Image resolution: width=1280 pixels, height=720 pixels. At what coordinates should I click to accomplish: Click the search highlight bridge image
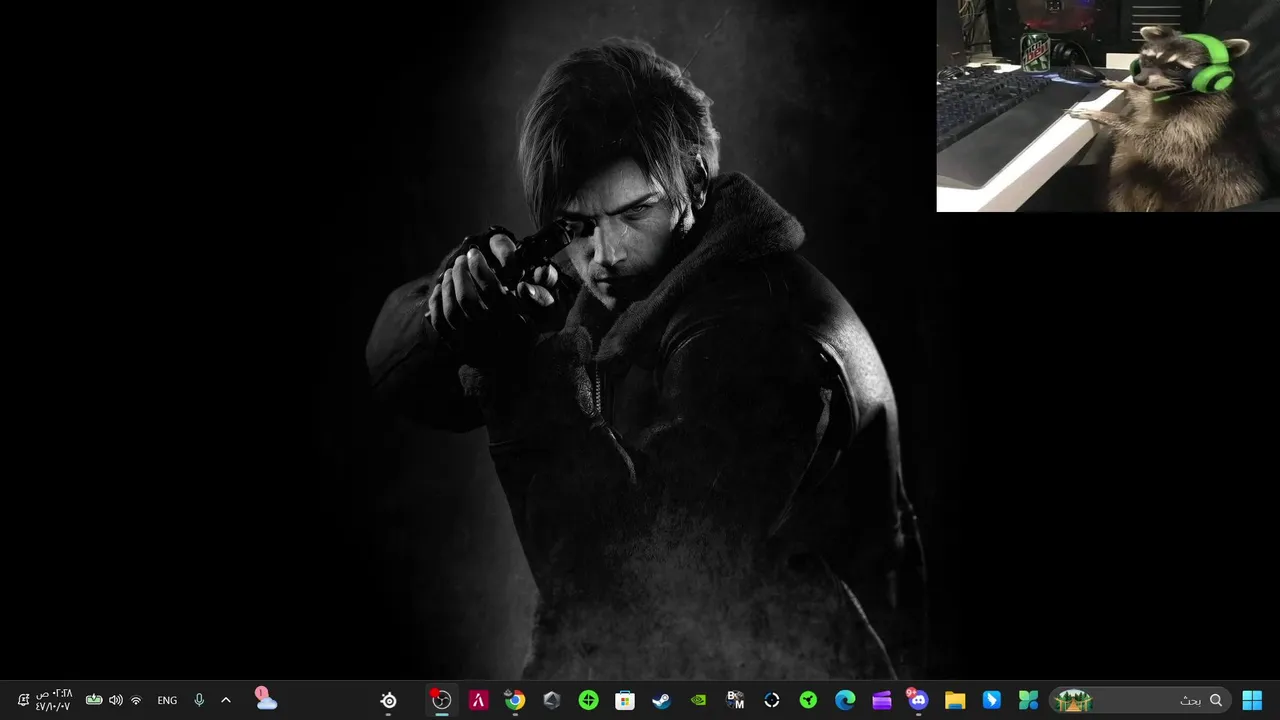click(x=1075, y=700)
